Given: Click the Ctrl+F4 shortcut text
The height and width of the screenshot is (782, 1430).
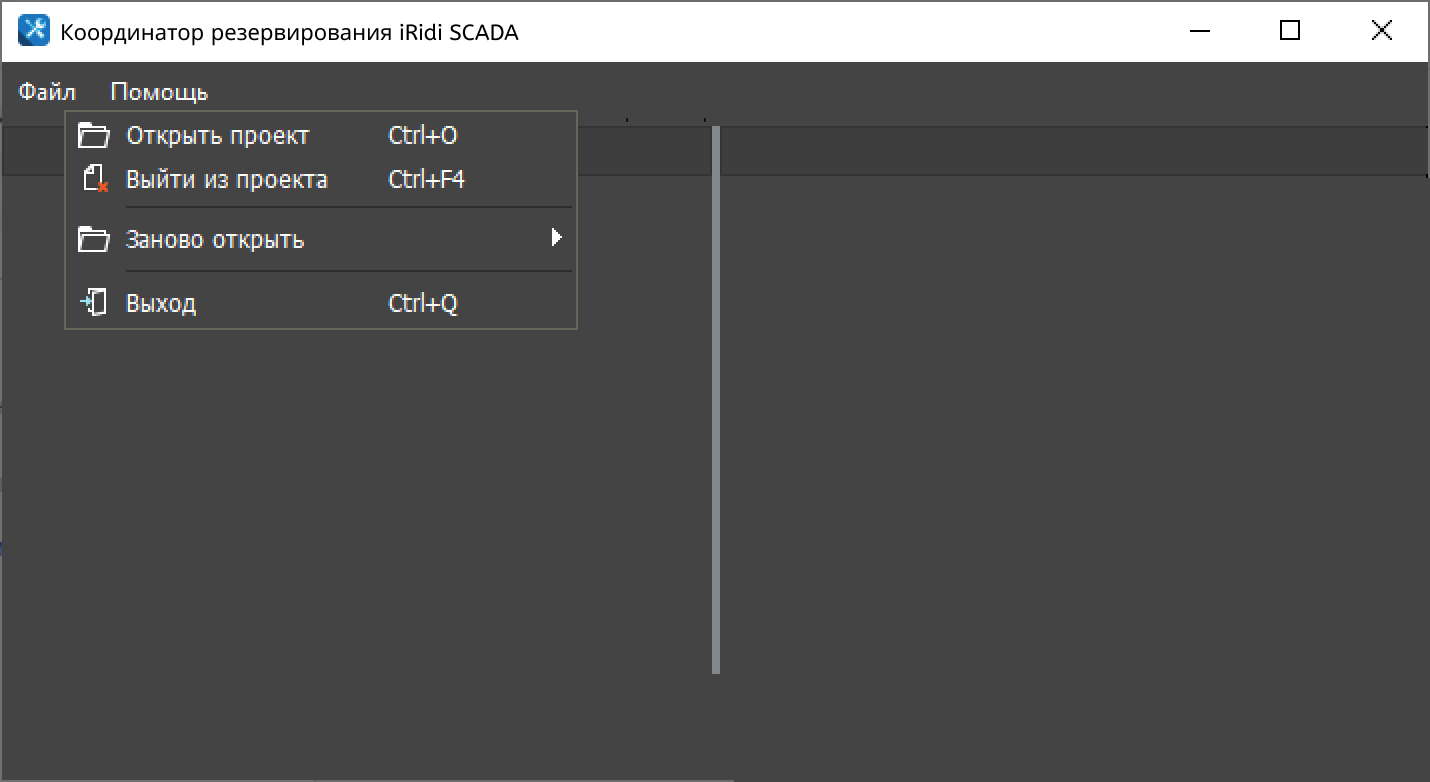Looking at the screenshot, I should pos(427,180).
